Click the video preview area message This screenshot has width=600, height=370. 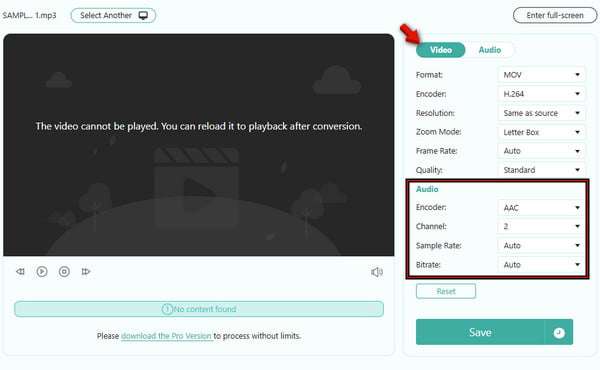[x=199, y=126]
